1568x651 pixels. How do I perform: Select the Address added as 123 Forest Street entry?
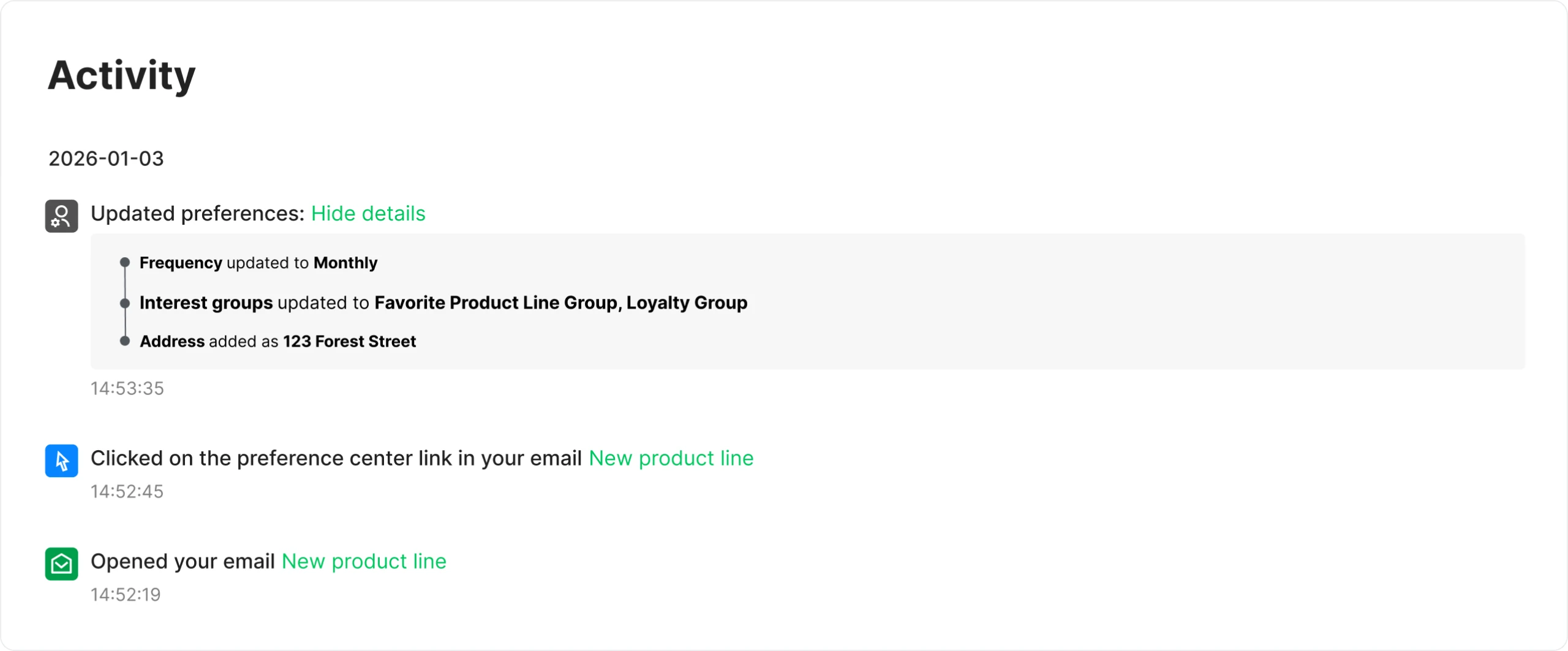pos(278,341)
